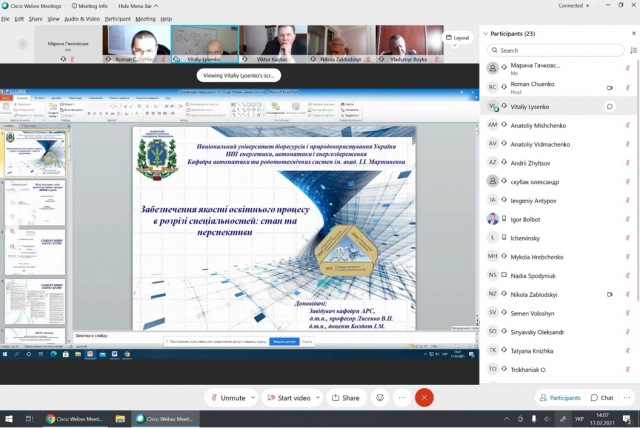Open the Windows Start menu
The height and width of the screenshot is (428, 640).
[x=9, y=419]
